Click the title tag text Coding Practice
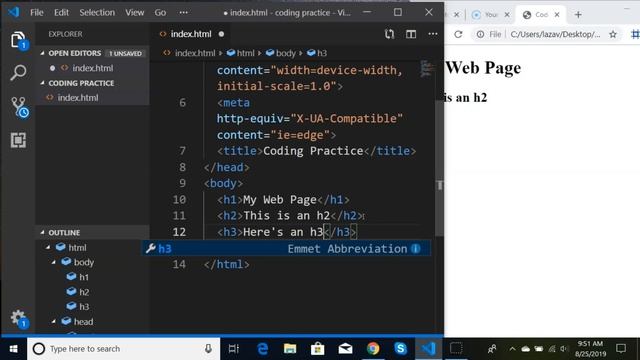Screen dimensions: 640x360 click(x=313, y=151)
